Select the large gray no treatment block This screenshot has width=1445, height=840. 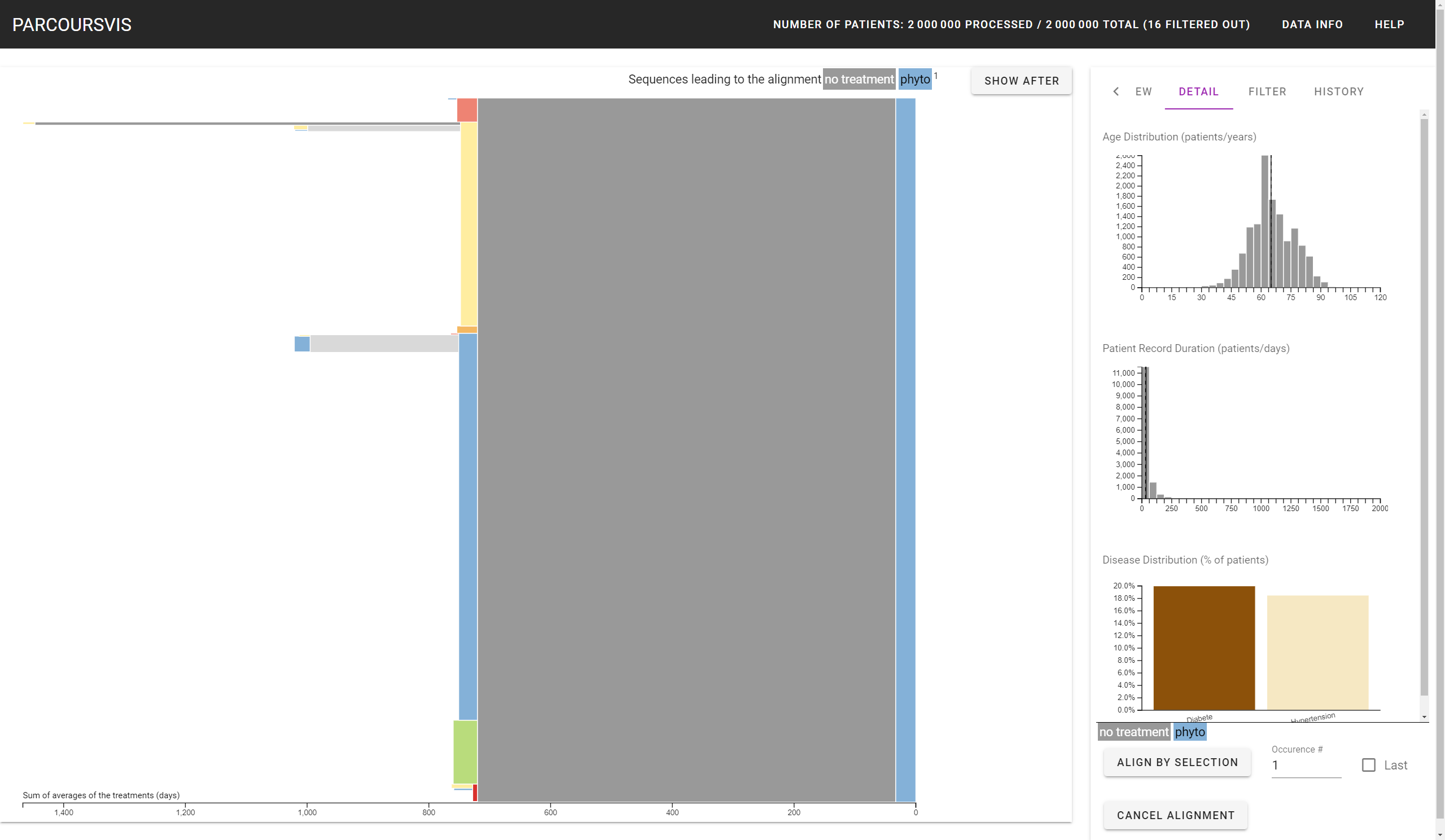(686, 450)
